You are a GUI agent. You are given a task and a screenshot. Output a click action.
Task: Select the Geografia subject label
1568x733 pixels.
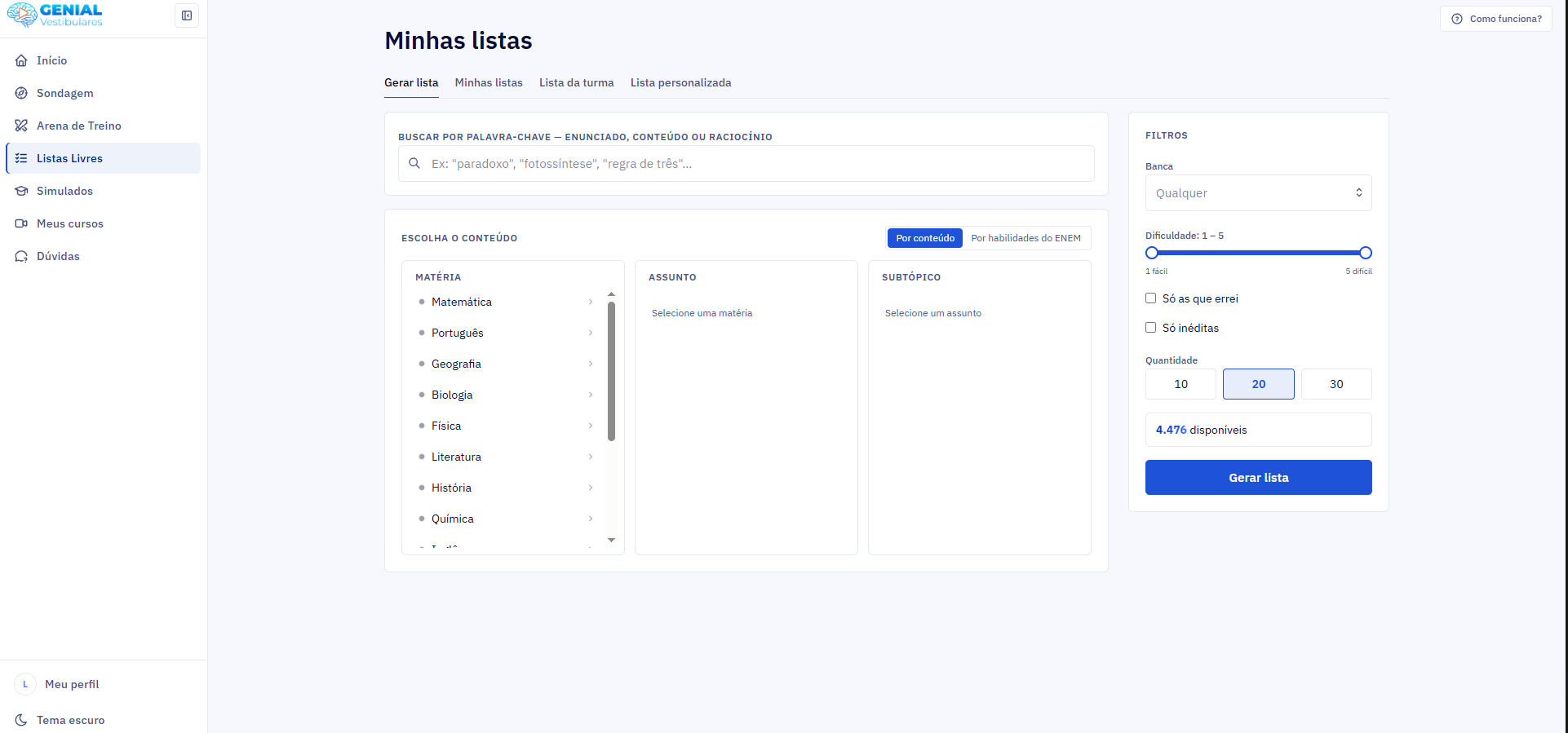[x=456, y=364]
